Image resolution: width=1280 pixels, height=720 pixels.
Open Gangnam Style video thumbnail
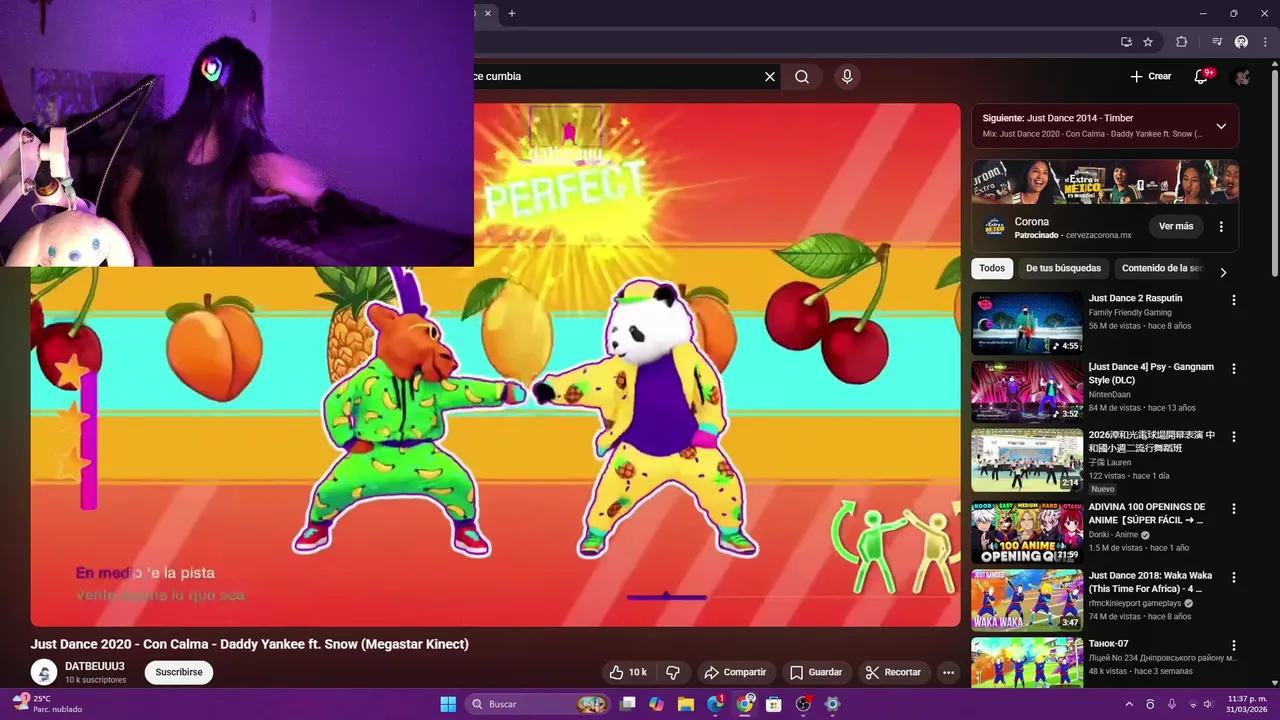[x=1027, y=392]
